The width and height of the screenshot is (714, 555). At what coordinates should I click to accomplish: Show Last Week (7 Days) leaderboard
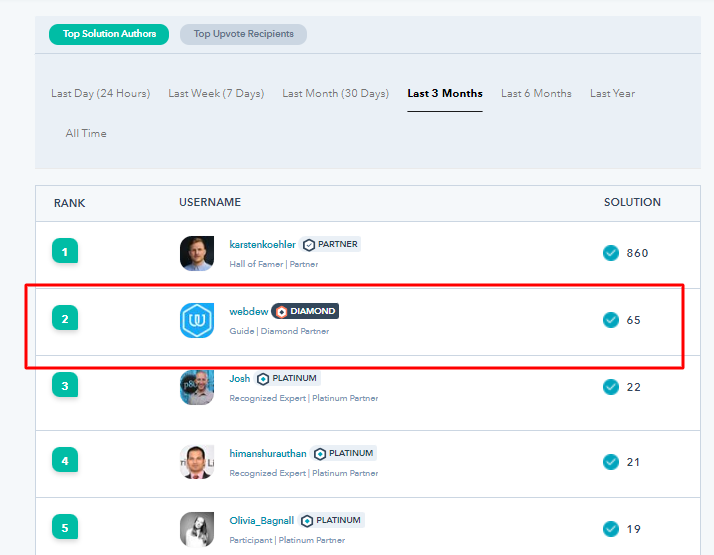(216, 93)
